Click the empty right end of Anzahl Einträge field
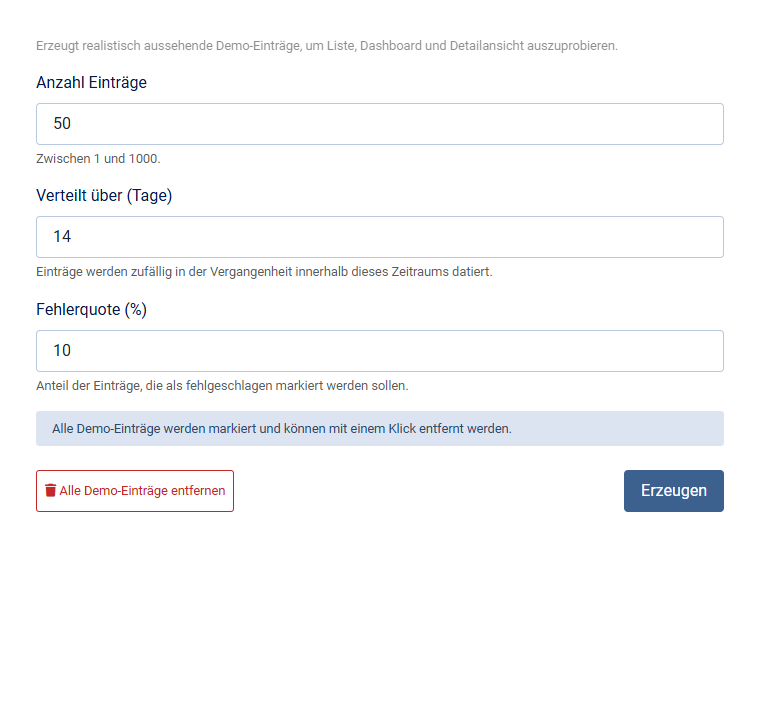The height and width of the screenshot is (720, 760). click(679, 124)
